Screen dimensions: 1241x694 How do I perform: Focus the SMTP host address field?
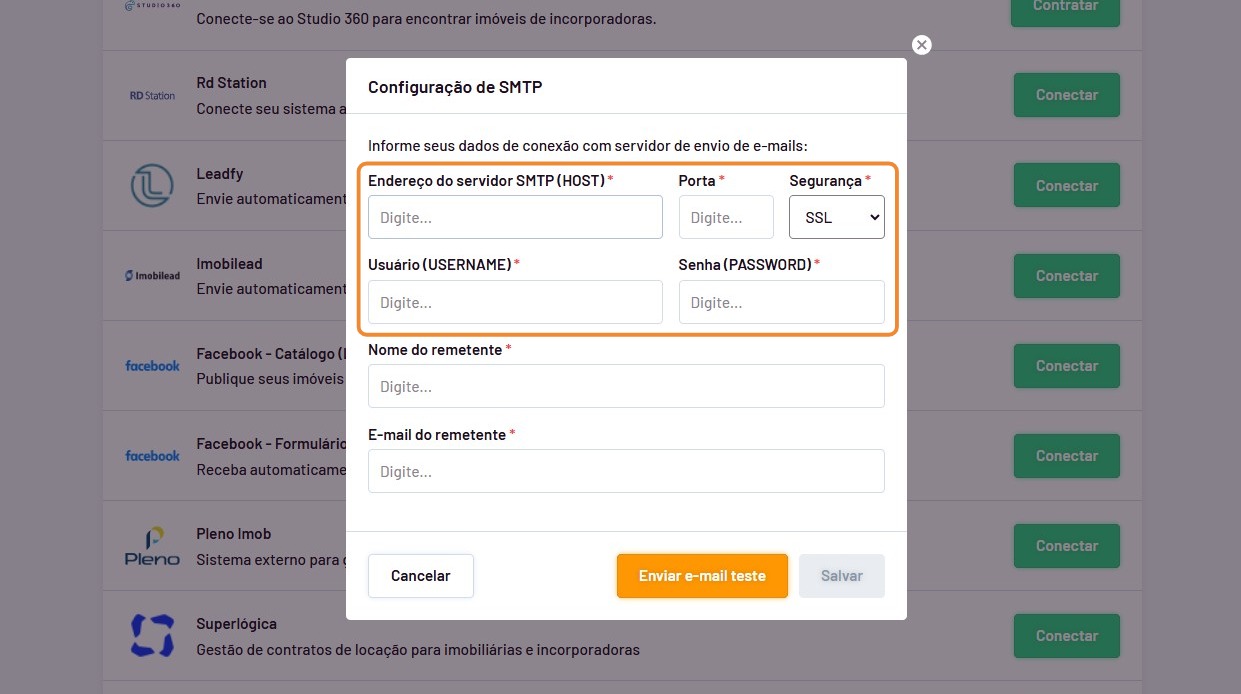[x=515, y=217]
